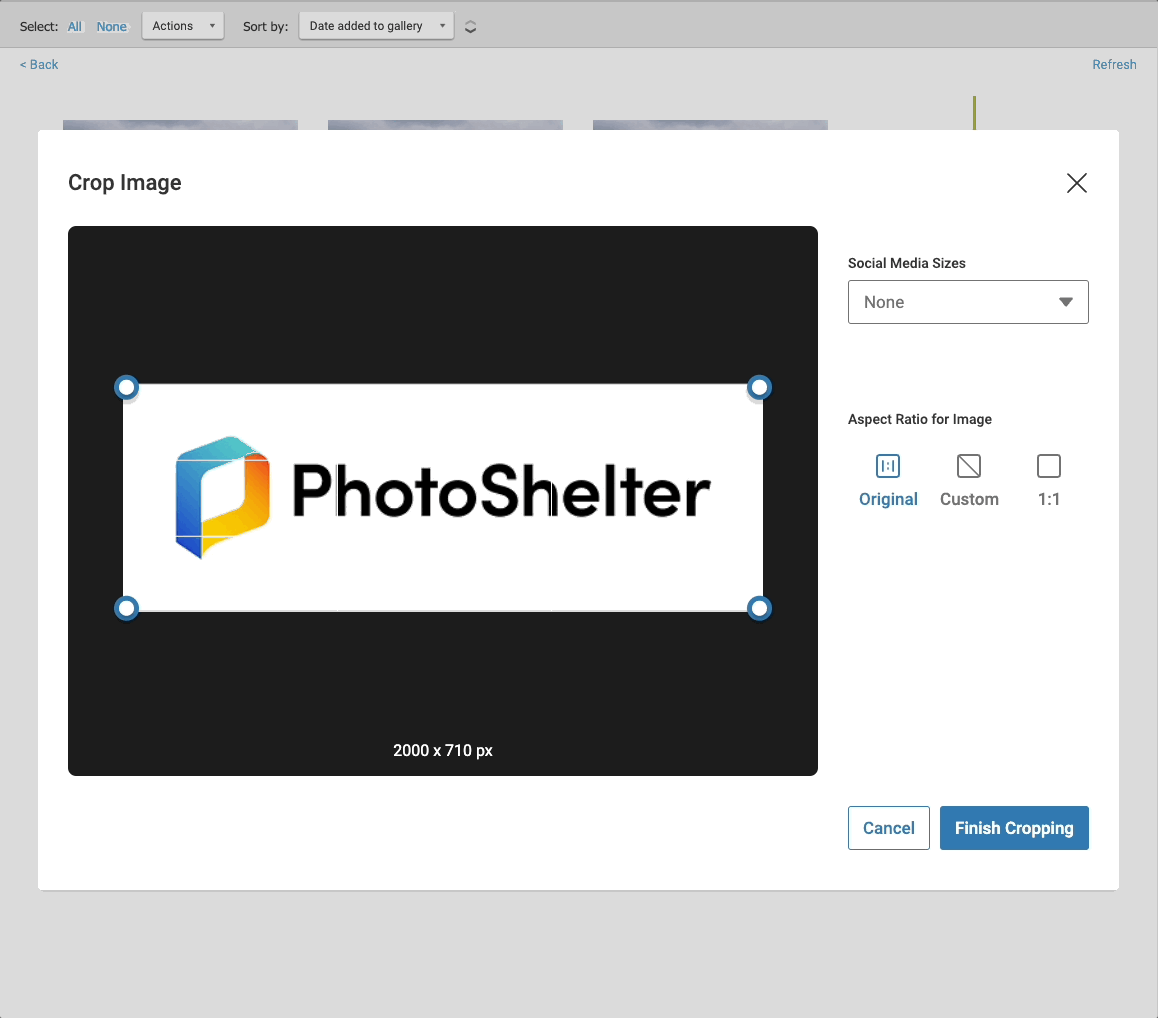Choose the Custom aspect ratio icon

coord(969,466)
